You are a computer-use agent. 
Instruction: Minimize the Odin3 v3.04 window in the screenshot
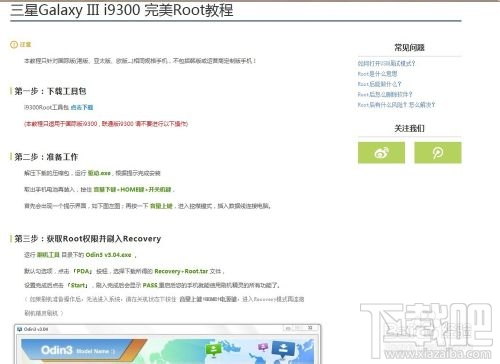pos(287,328)
